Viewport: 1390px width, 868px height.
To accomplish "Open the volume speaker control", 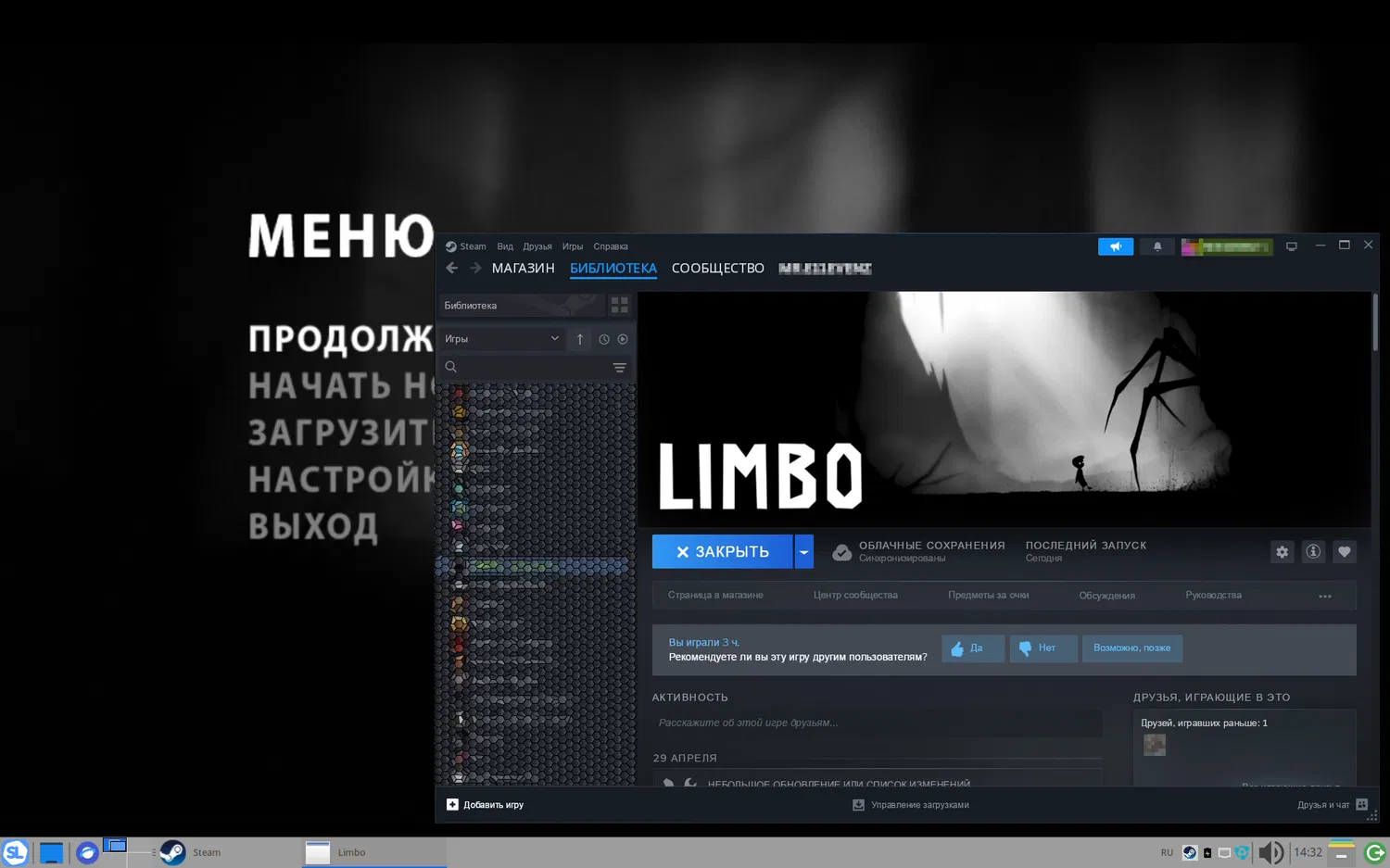I will (1271, 852).
